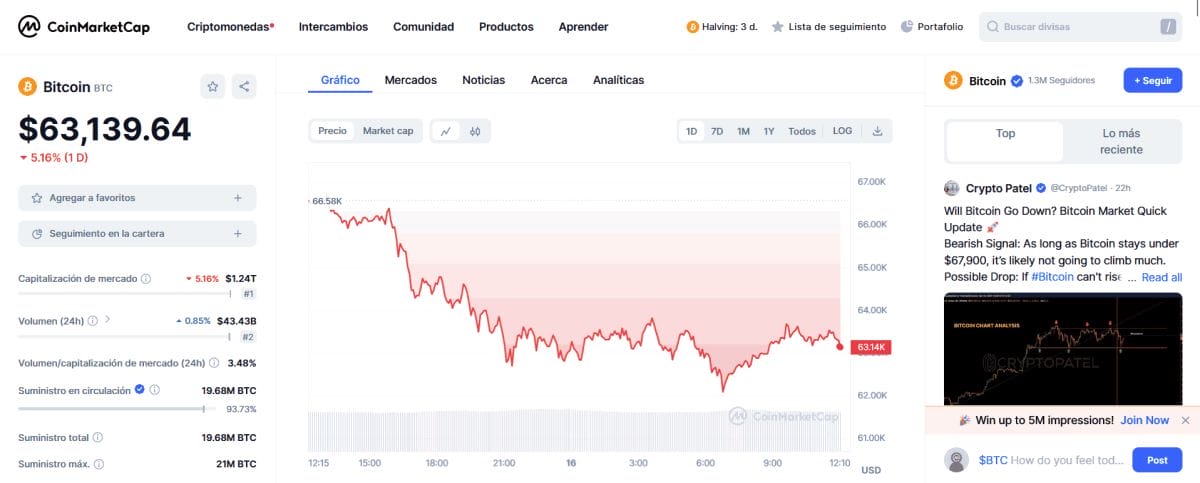
Task: Open the Acerca tab
Action: 549,80
